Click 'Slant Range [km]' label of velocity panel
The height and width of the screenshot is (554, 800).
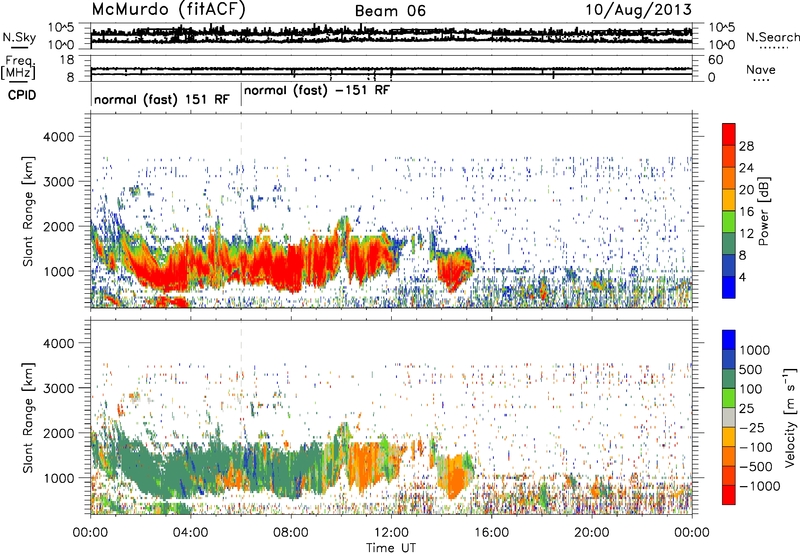pyautogui.click(x=28, y=417)
